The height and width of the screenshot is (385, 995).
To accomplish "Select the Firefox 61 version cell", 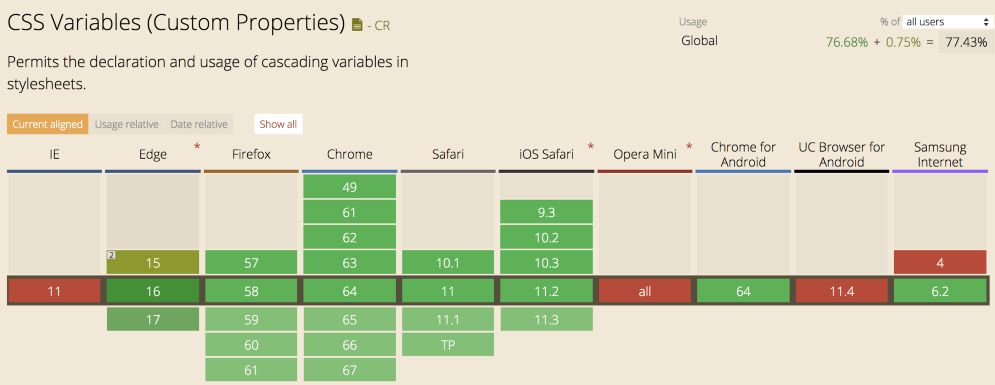I will [x=251, y=370].
